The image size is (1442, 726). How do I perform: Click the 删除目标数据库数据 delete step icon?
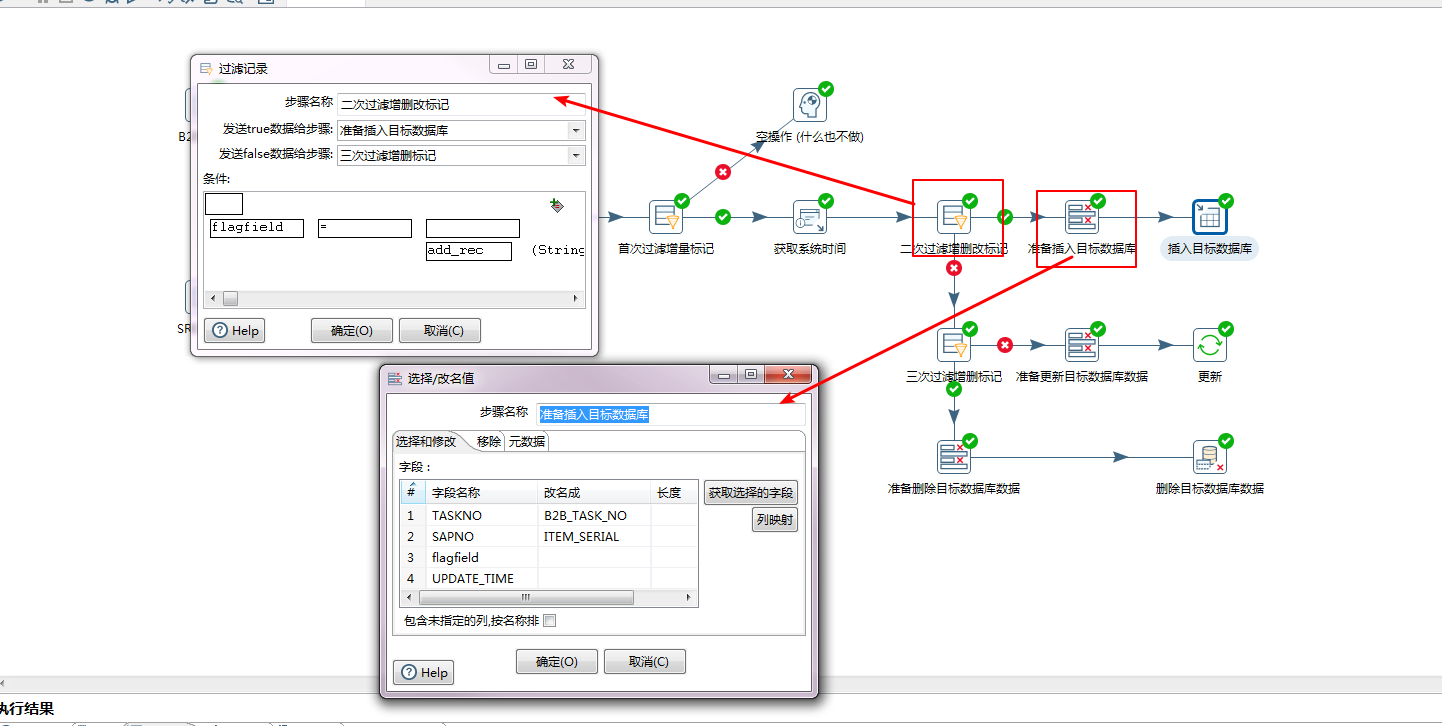click(x=1210, y=457)
